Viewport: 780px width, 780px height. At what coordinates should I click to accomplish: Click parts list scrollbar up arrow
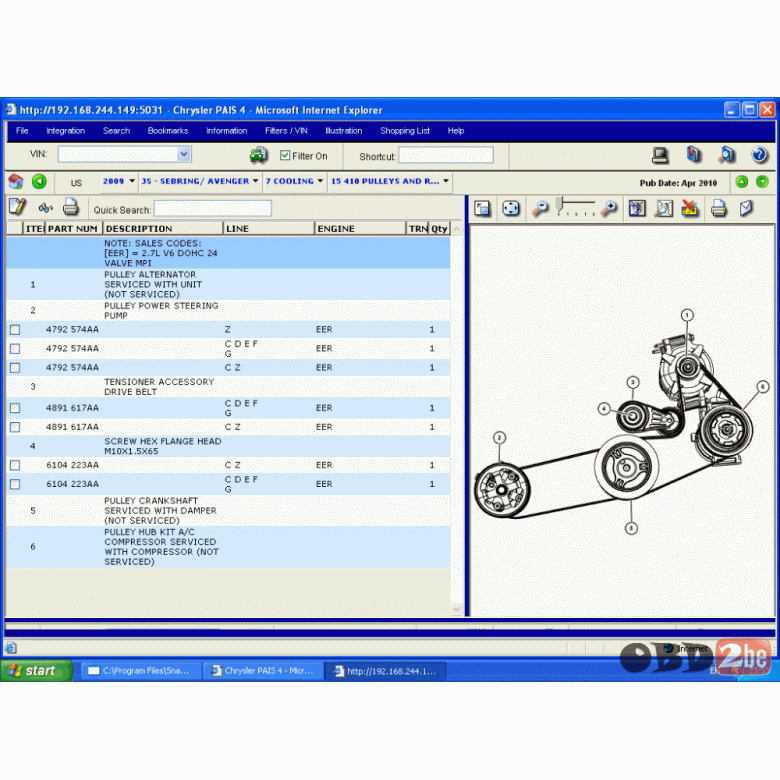point(457,229)
